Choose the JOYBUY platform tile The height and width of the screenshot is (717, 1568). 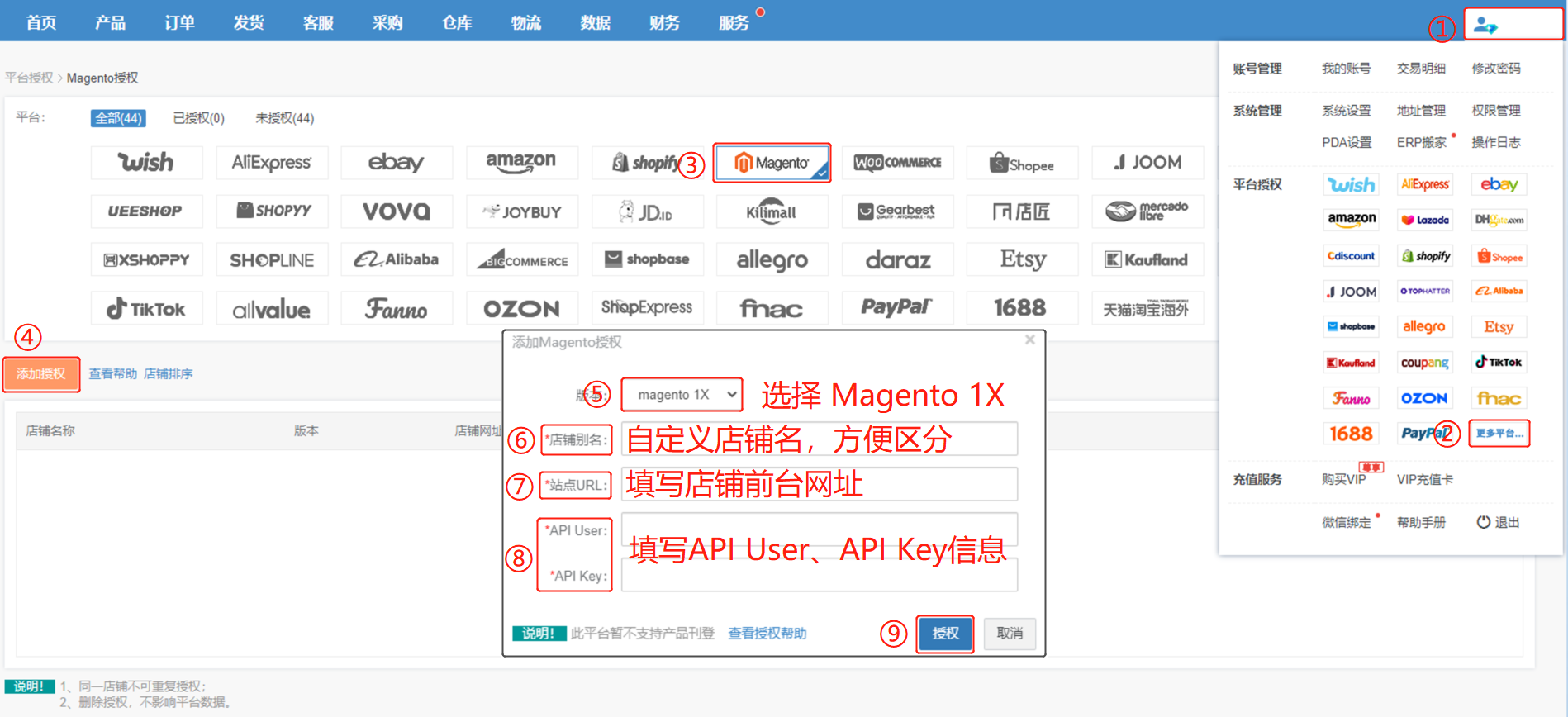[522, 211]
